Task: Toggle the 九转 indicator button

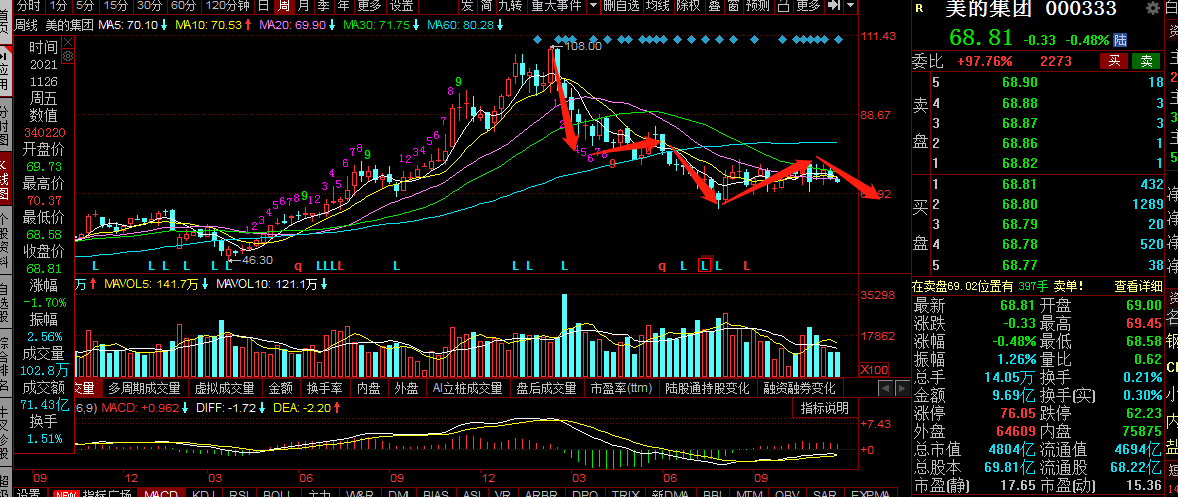Action: [510, 6]
